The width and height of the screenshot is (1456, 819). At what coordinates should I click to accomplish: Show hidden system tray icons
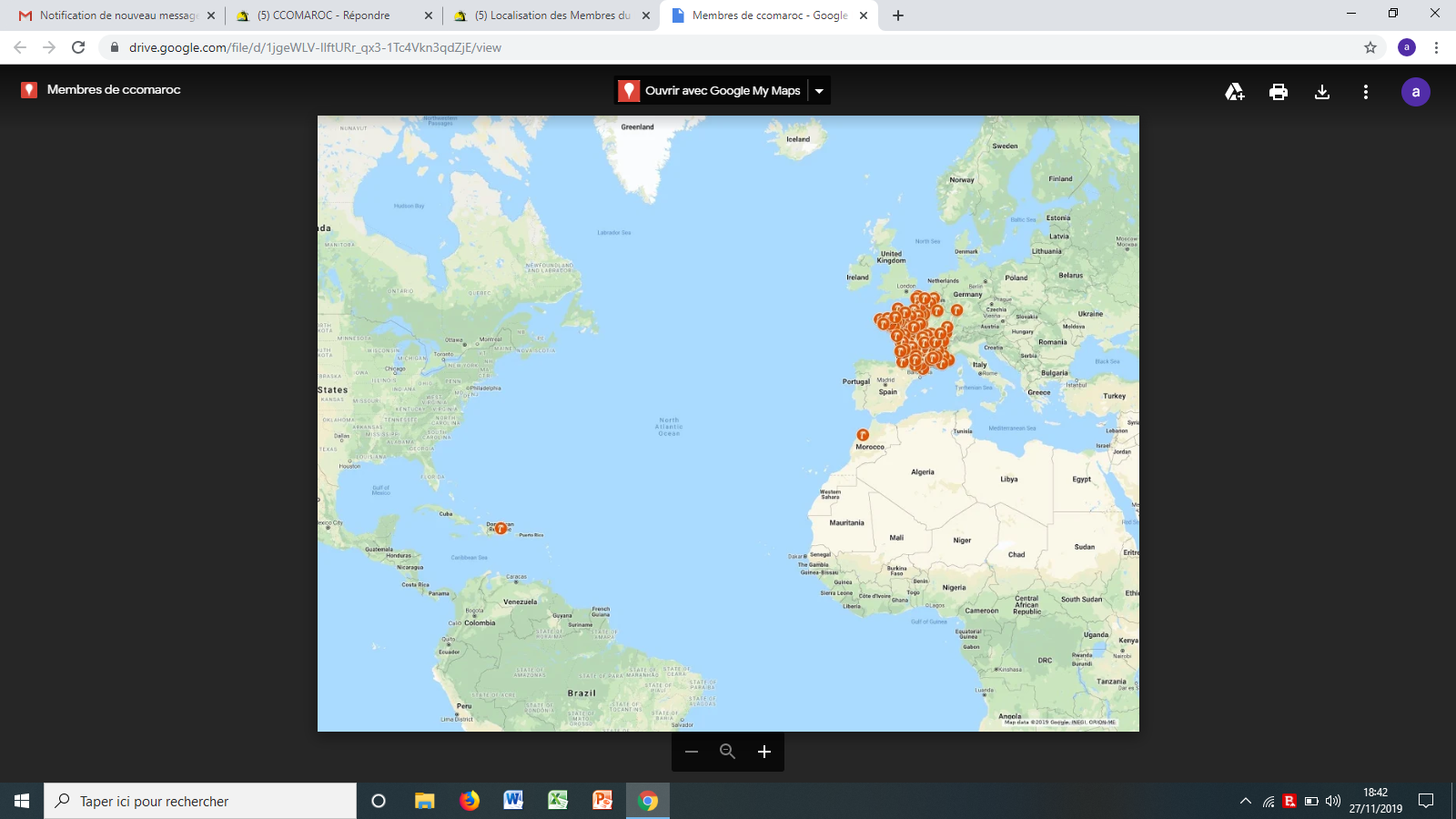(x=1245, y=801)
